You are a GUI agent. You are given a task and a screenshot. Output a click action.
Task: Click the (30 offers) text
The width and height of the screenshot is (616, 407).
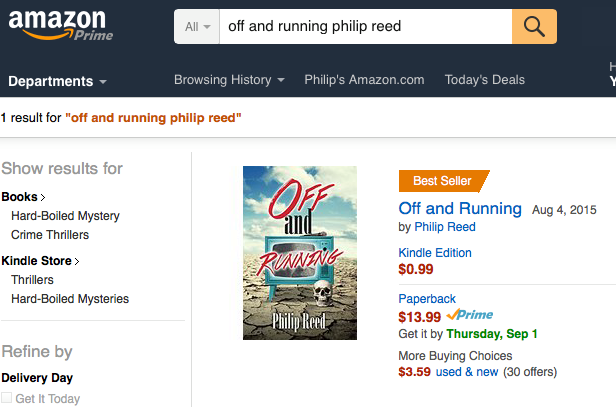[x=530, y=372]
